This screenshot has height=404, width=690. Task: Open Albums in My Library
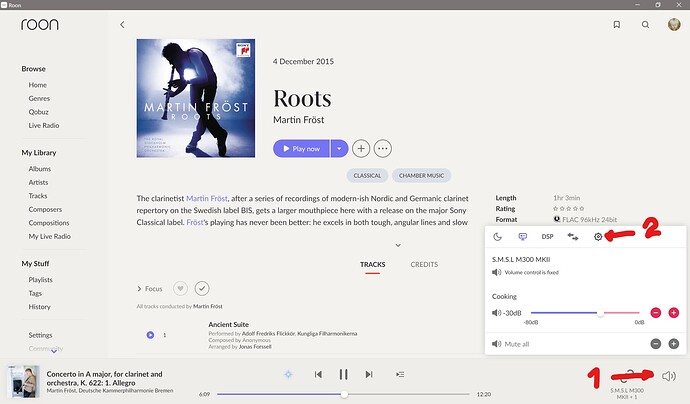coord(40,169)
